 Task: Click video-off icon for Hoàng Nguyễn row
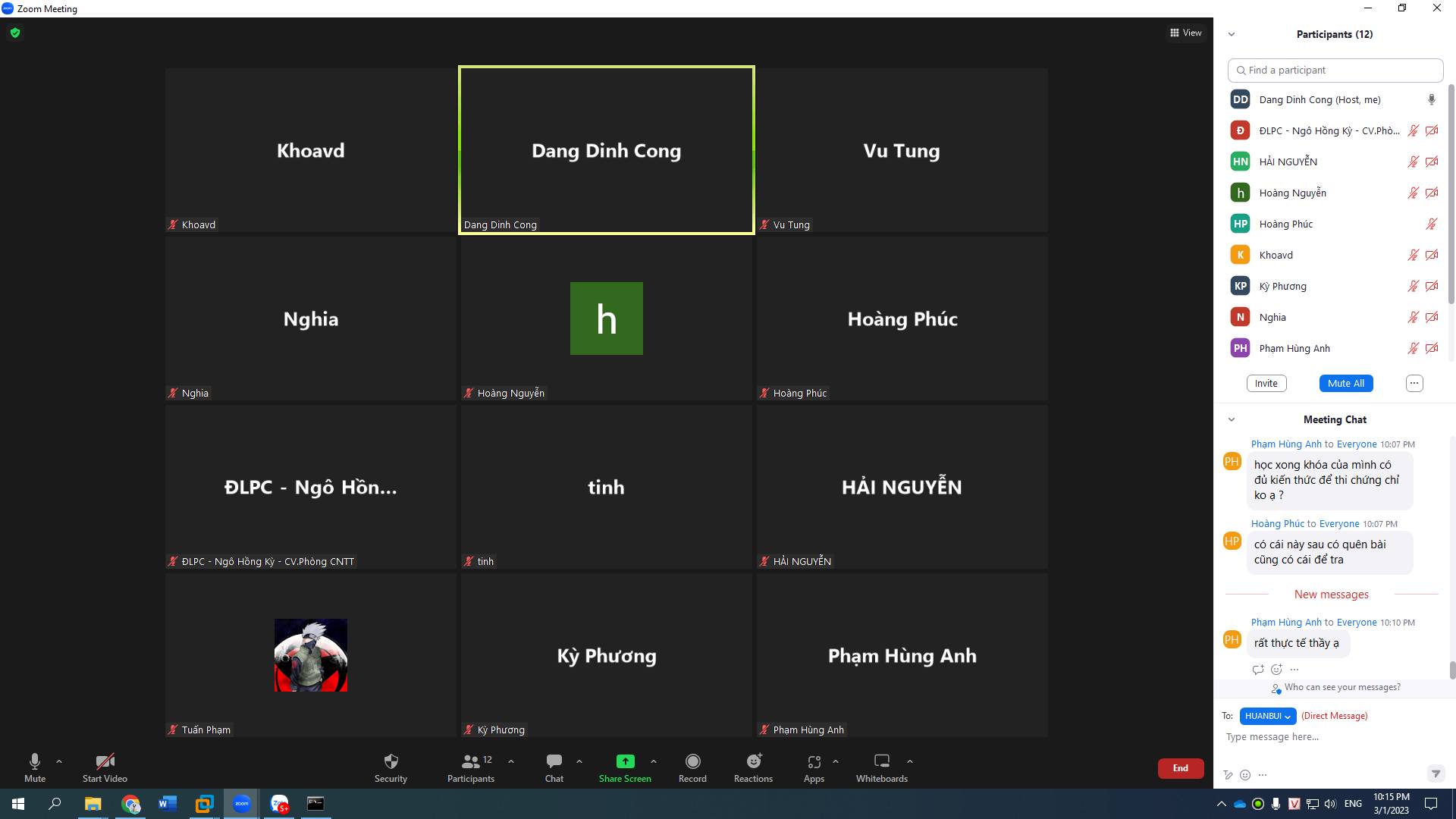point(1432,193)
